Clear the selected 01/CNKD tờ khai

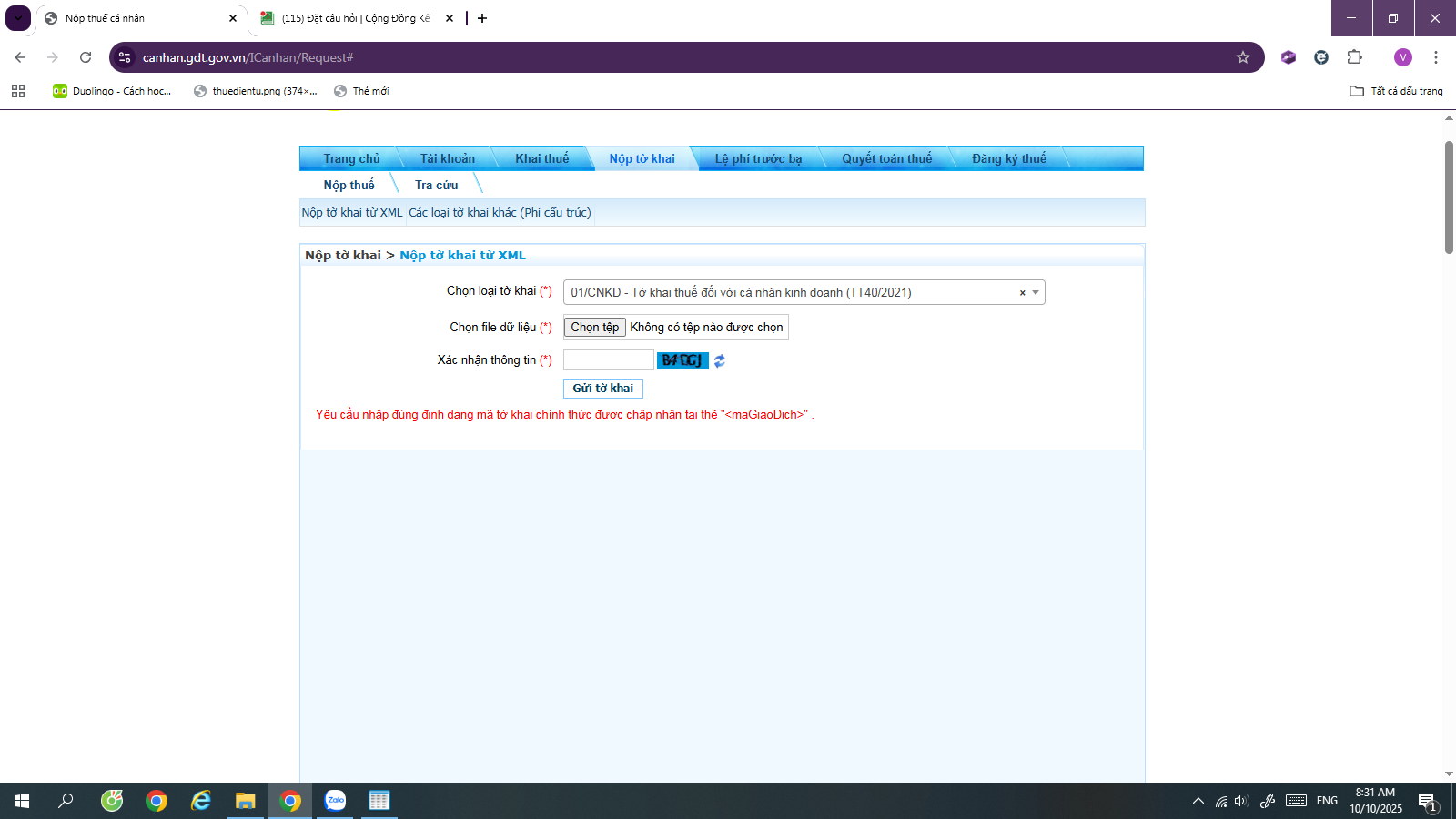(1022, 293)
